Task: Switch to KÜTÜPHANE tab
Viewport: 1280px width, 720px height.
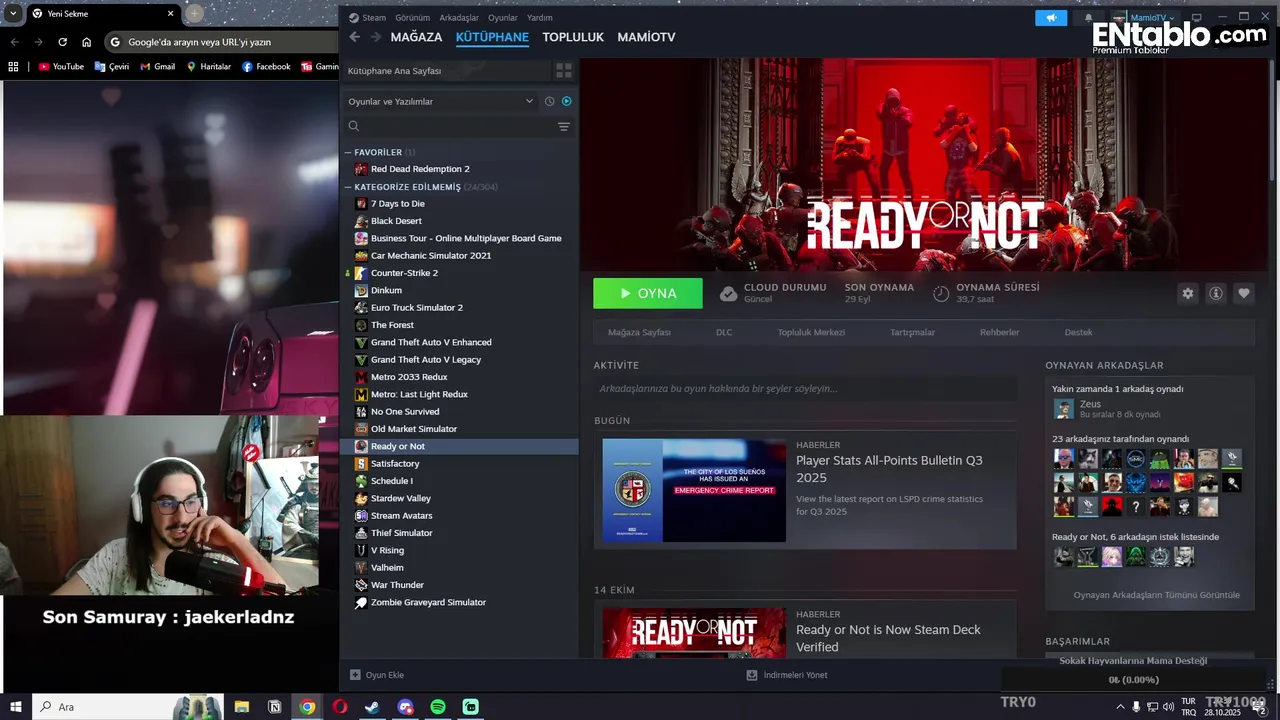Action: (x=492, y=37)
